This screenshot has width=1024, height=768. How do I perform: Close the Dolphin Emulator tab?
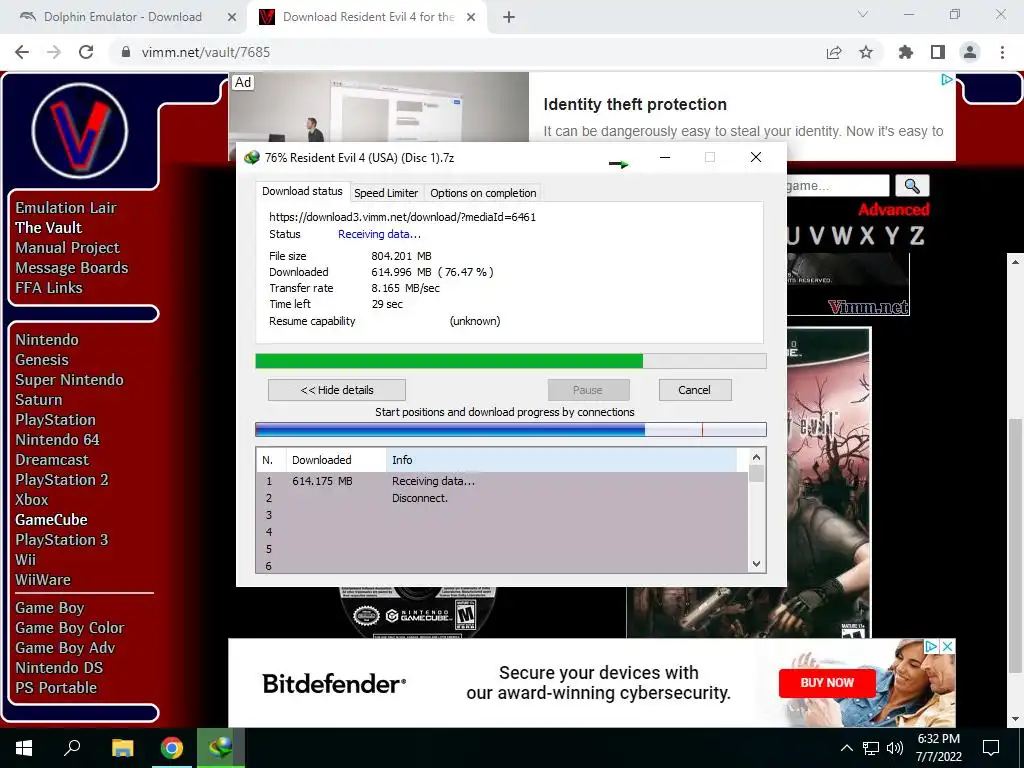[232, 17]
